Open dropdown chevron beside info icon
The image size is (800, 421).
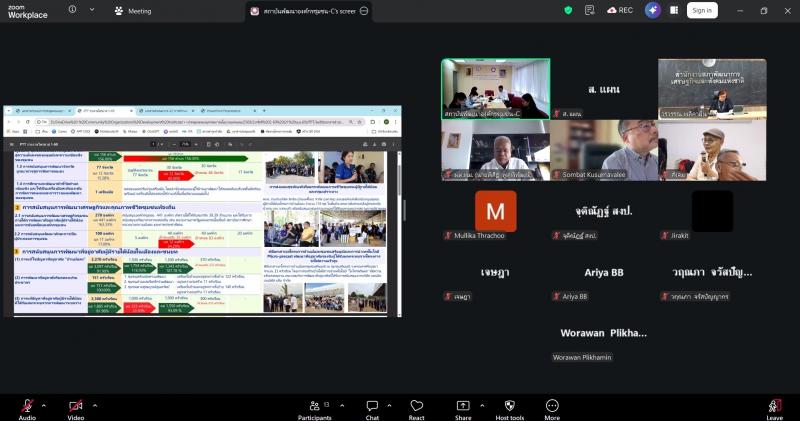click(x=92, y=9)
